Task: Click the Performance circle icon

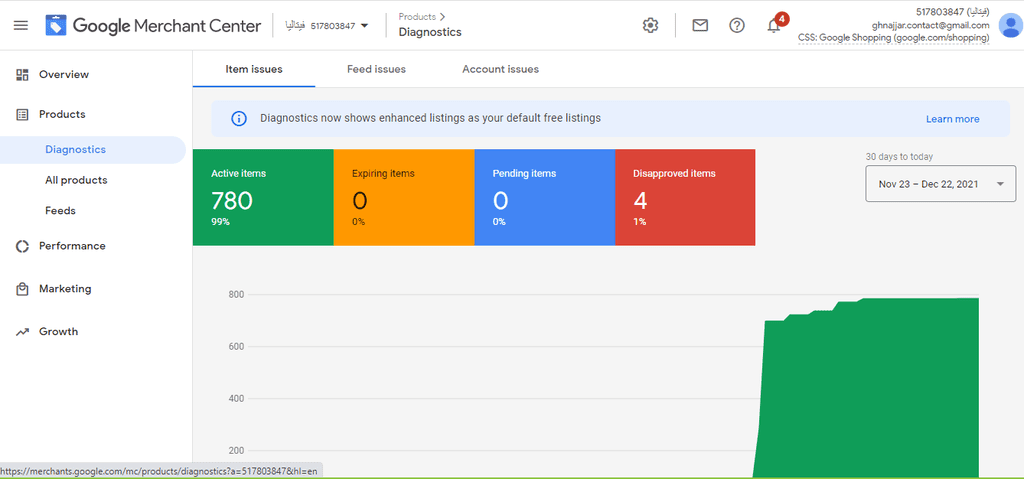Action: 22,246
